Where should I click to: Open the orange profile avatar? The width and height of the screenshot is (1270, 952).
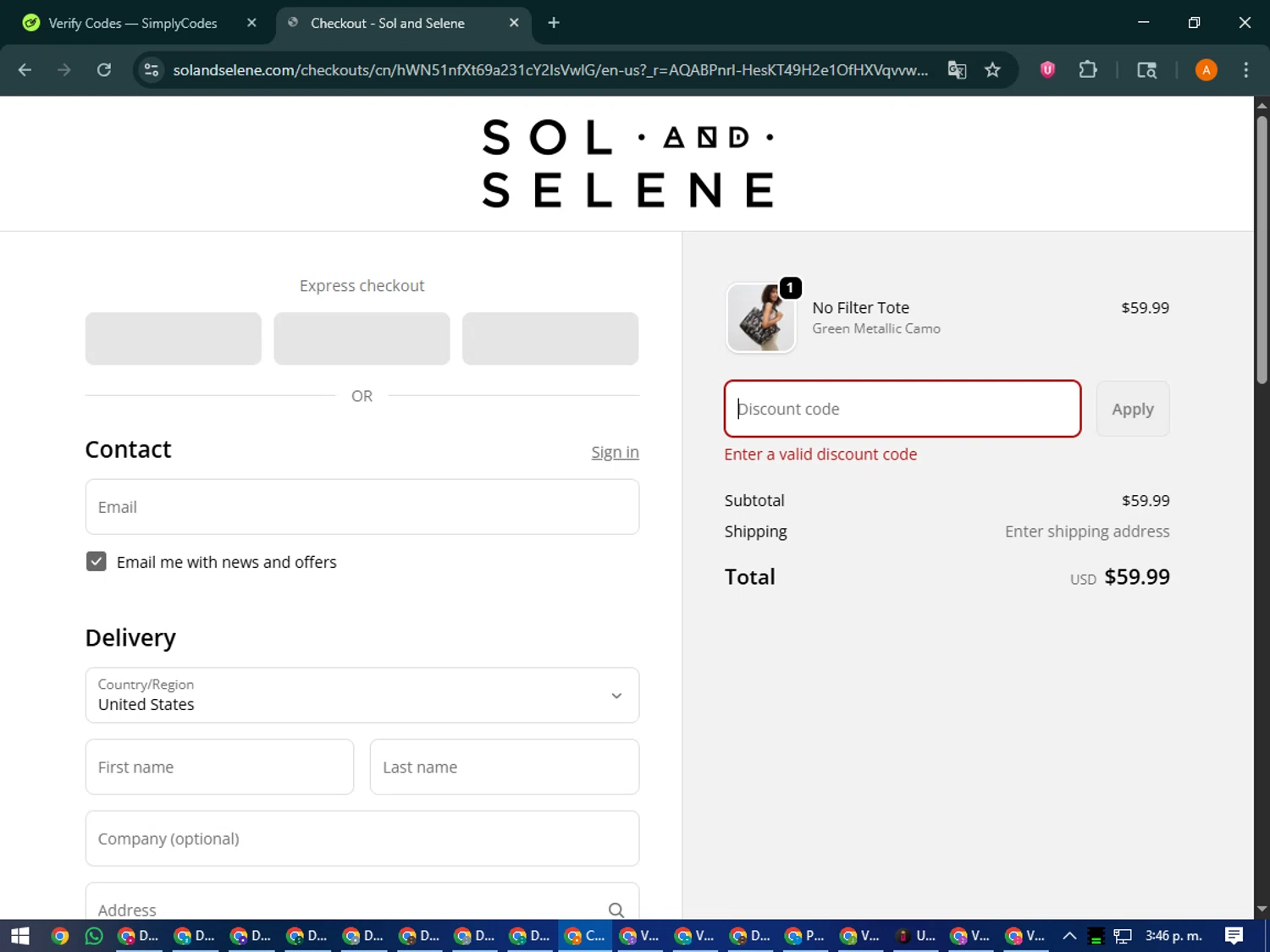point(1206,70)
